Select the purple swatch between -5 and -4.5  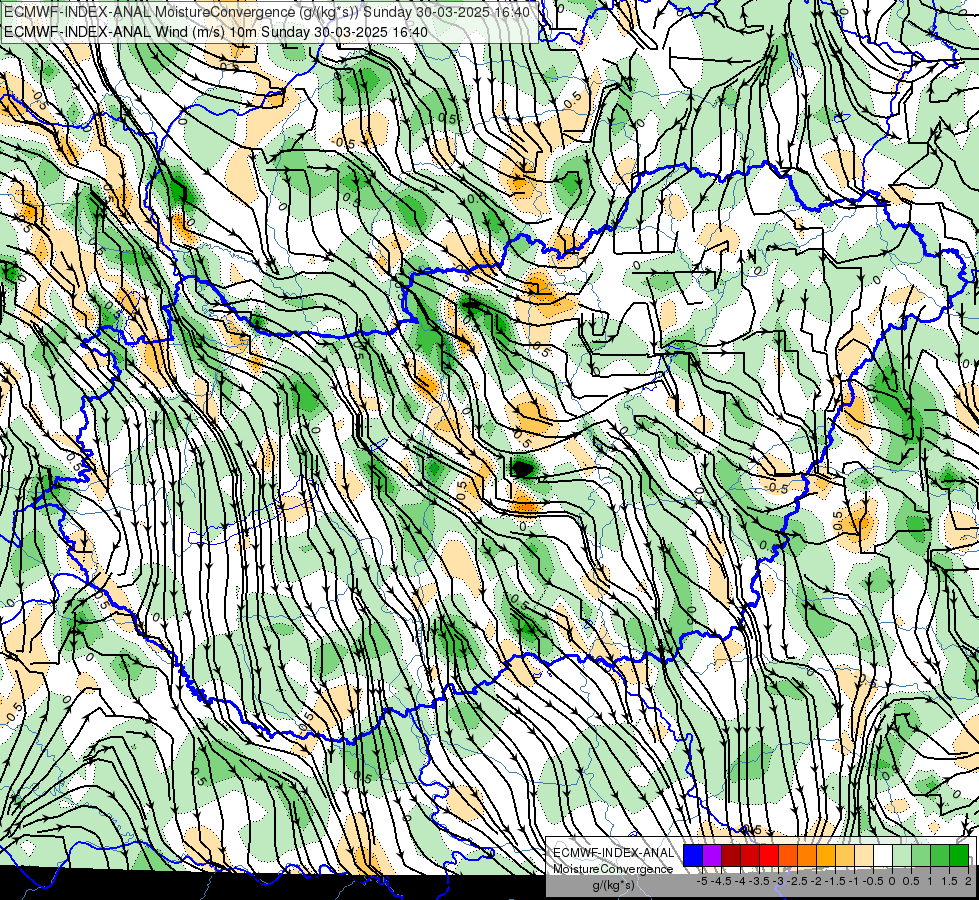click(712, 855)
